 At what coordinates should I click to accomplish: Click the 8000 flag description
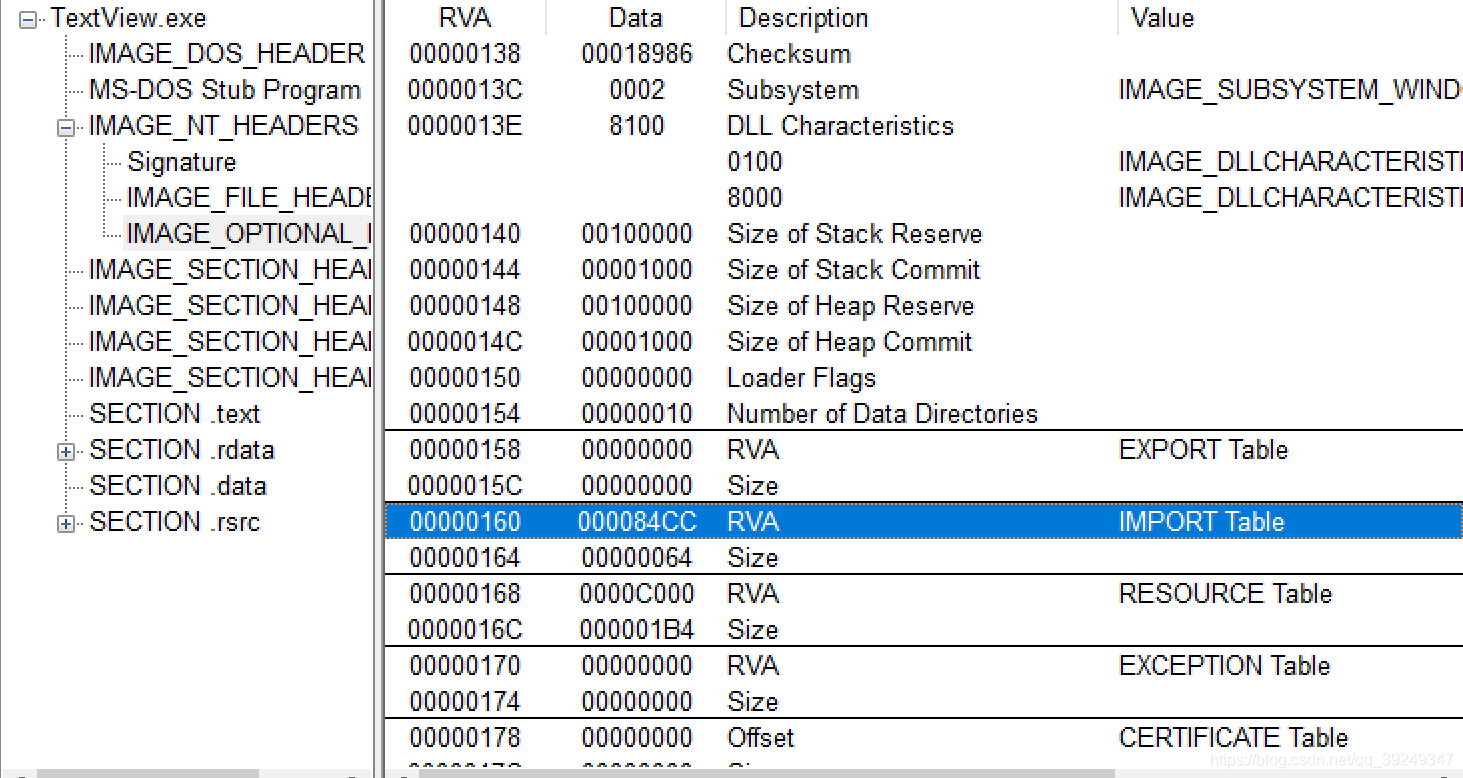[755, 198]
